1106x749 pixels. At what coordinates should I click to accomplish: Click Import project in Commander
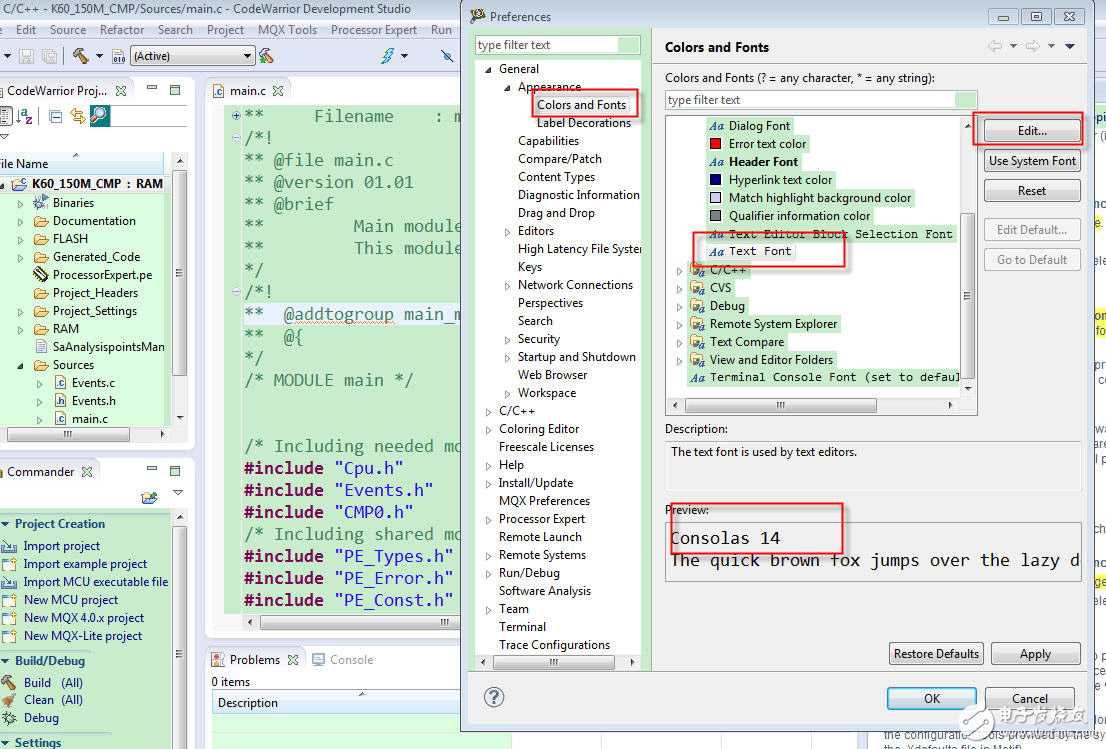coord(61,546)
